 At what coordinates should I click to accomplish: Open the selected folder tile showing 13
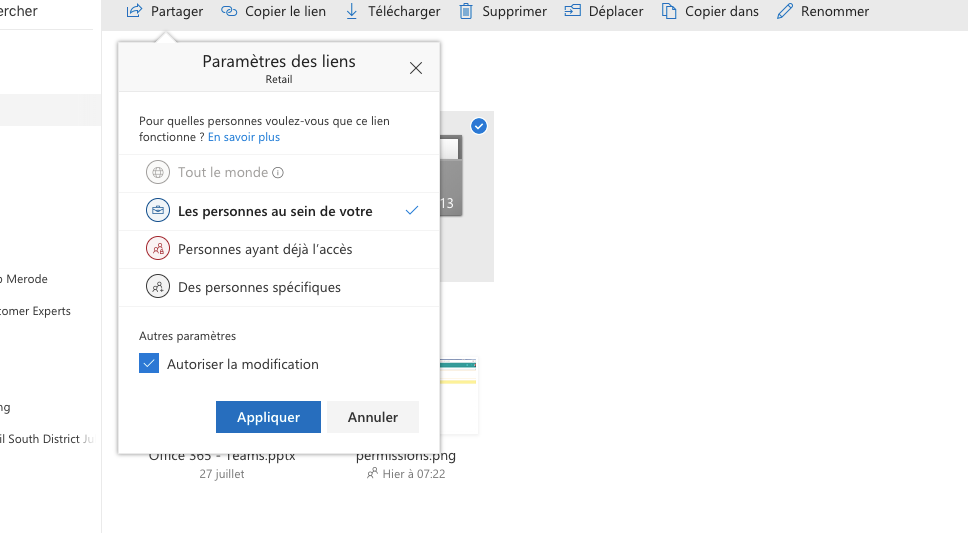pos(466,196)
